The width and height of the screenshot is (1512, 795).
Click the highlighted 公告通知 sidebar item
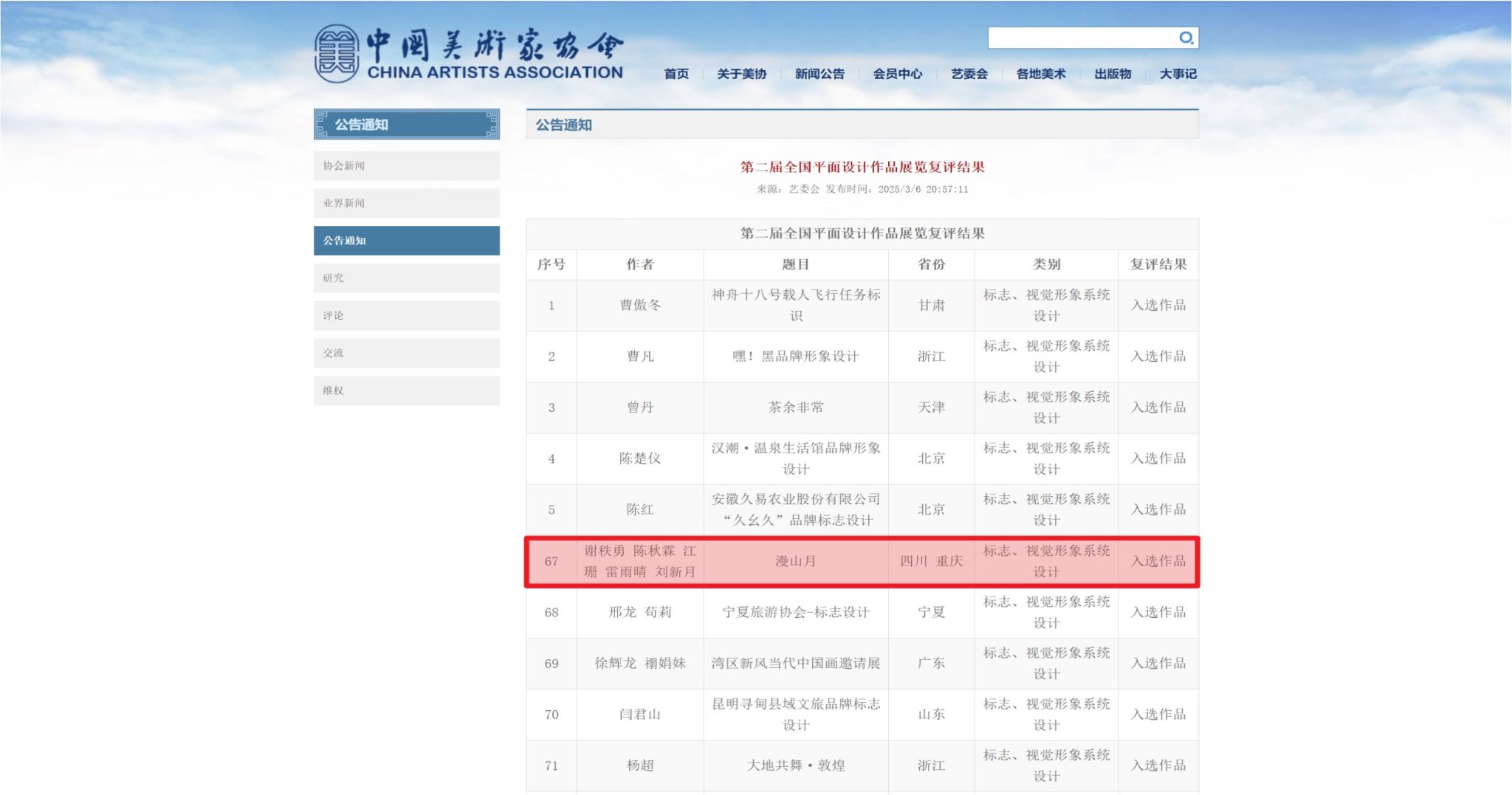coord(406,241)
